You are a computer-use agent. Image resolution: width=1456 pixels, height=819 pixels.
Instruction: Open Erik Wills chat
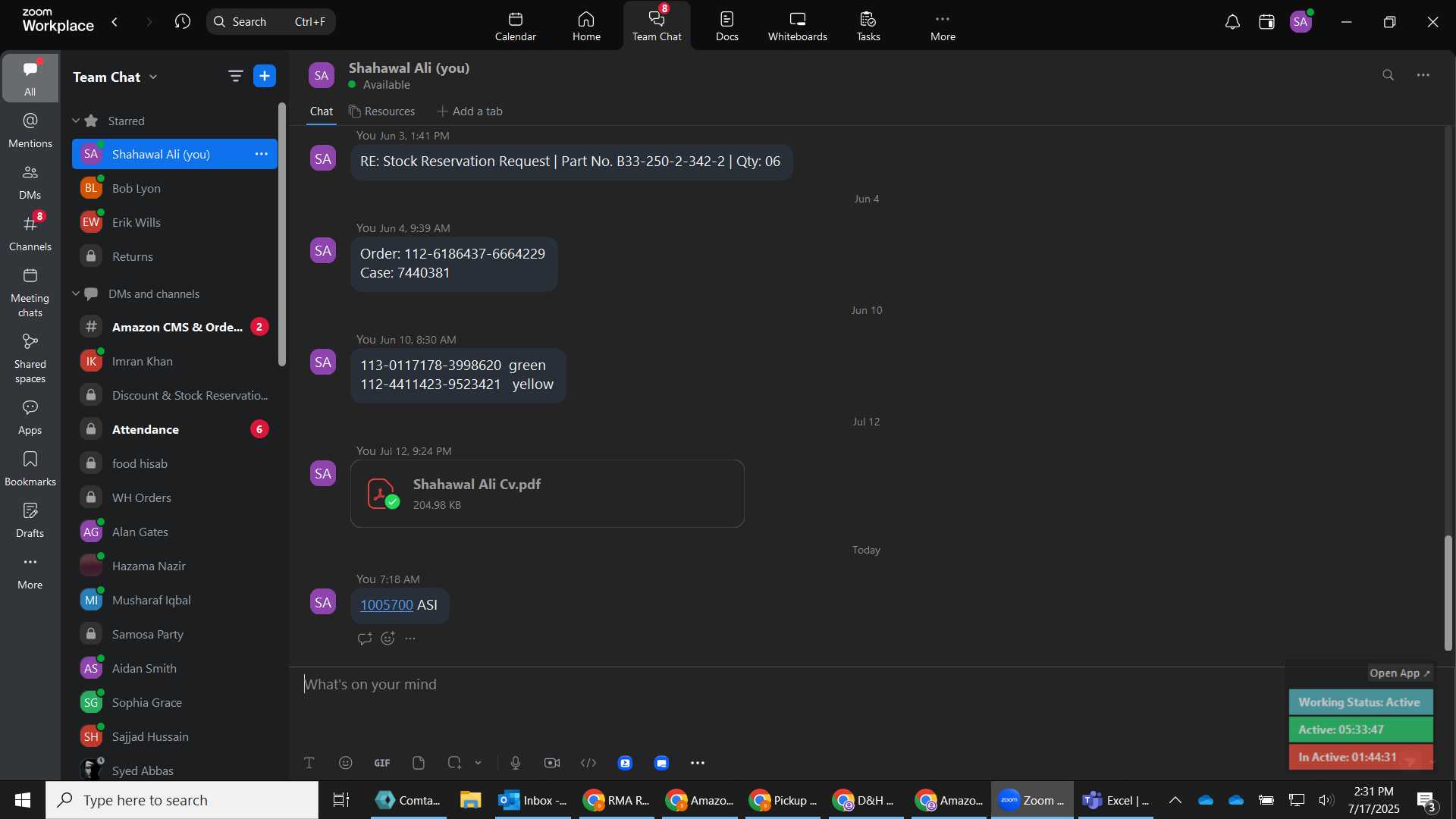coord(174,222)
